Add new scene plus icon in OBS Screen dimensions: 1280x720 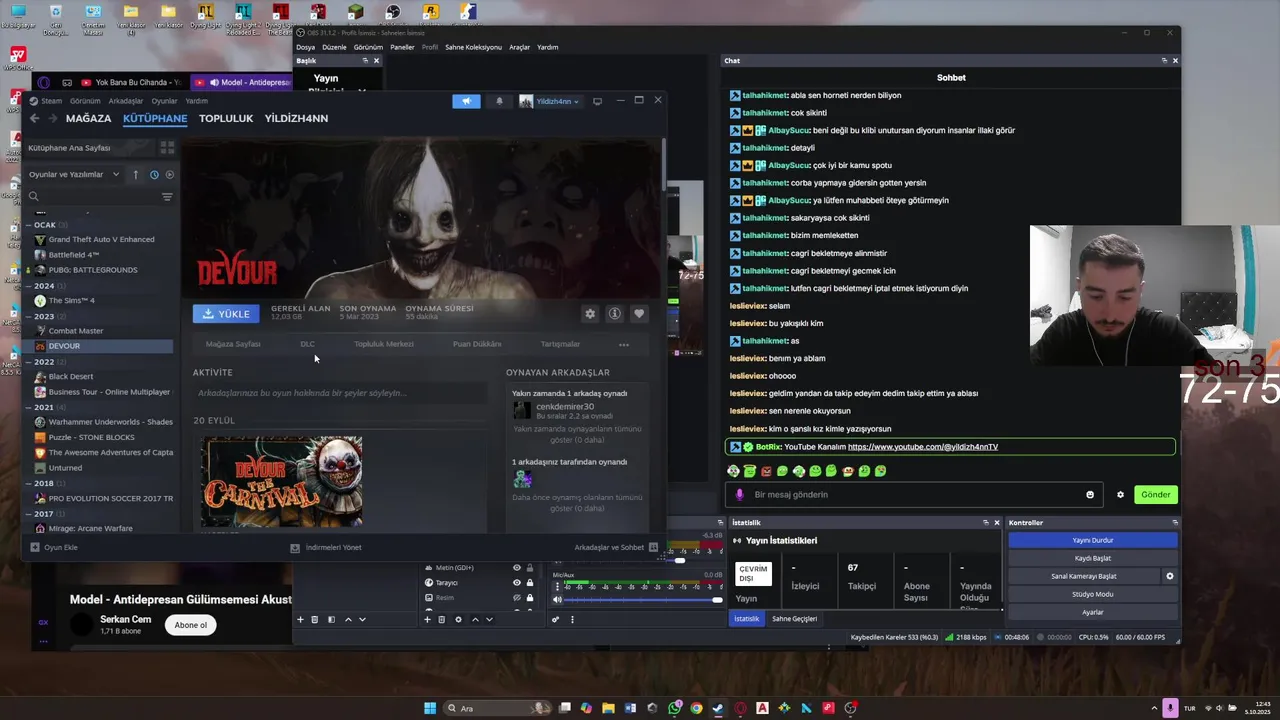(300, 619)
